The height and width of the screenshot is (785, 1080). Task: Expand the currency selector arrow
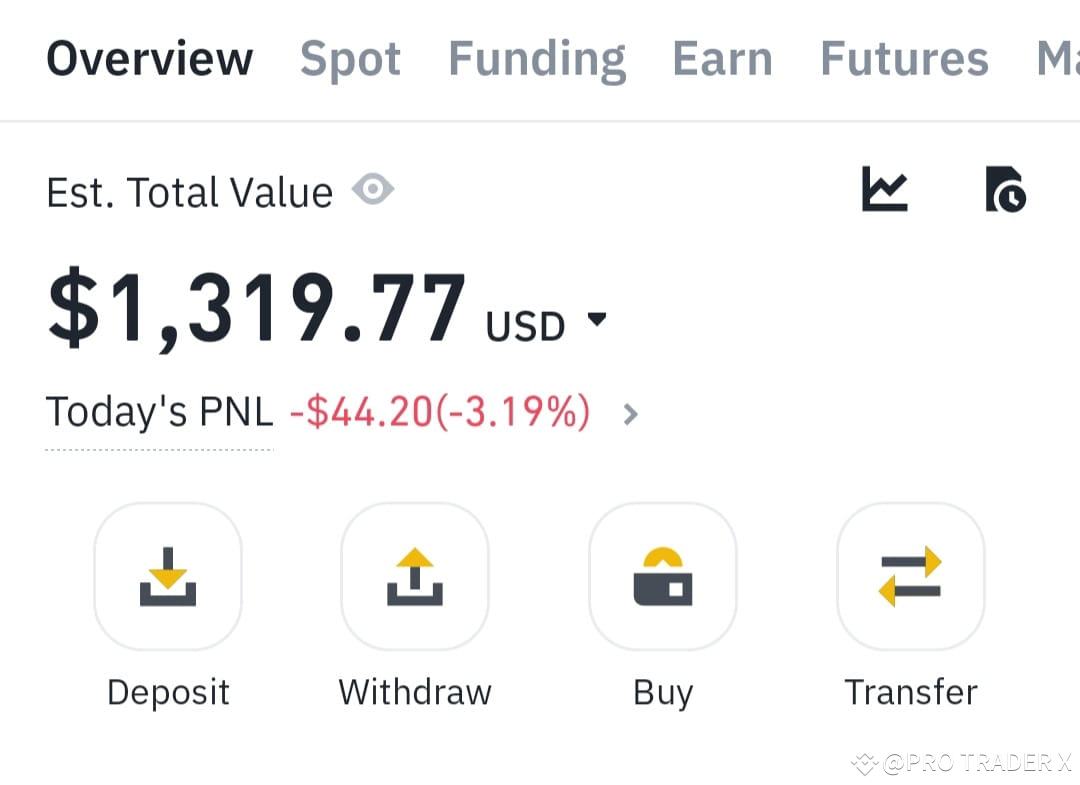(x=599, y=320)
